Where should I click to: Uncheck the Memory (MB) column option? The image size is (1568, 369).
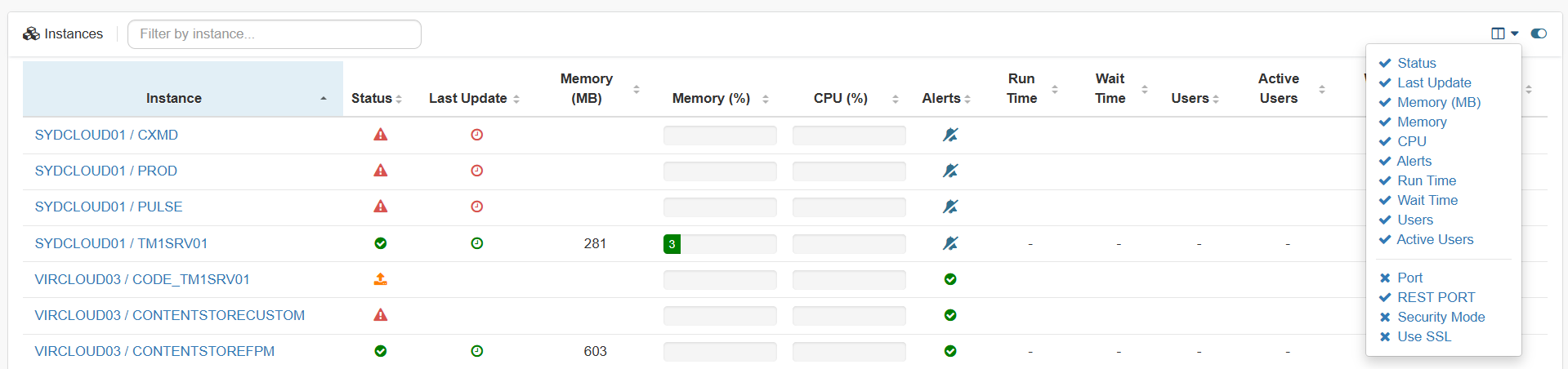(1430, 102)
